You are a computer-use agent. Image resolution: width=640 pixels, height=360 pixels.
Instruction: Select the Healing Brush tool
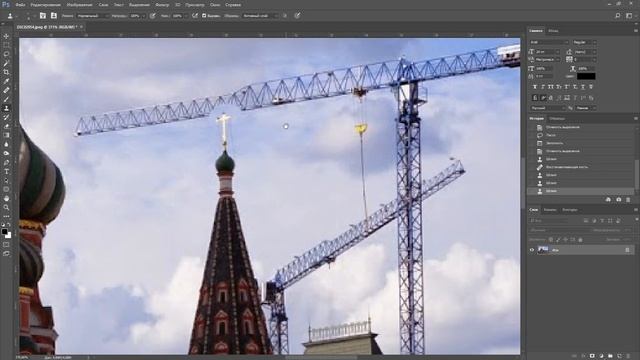click(6, 90)
